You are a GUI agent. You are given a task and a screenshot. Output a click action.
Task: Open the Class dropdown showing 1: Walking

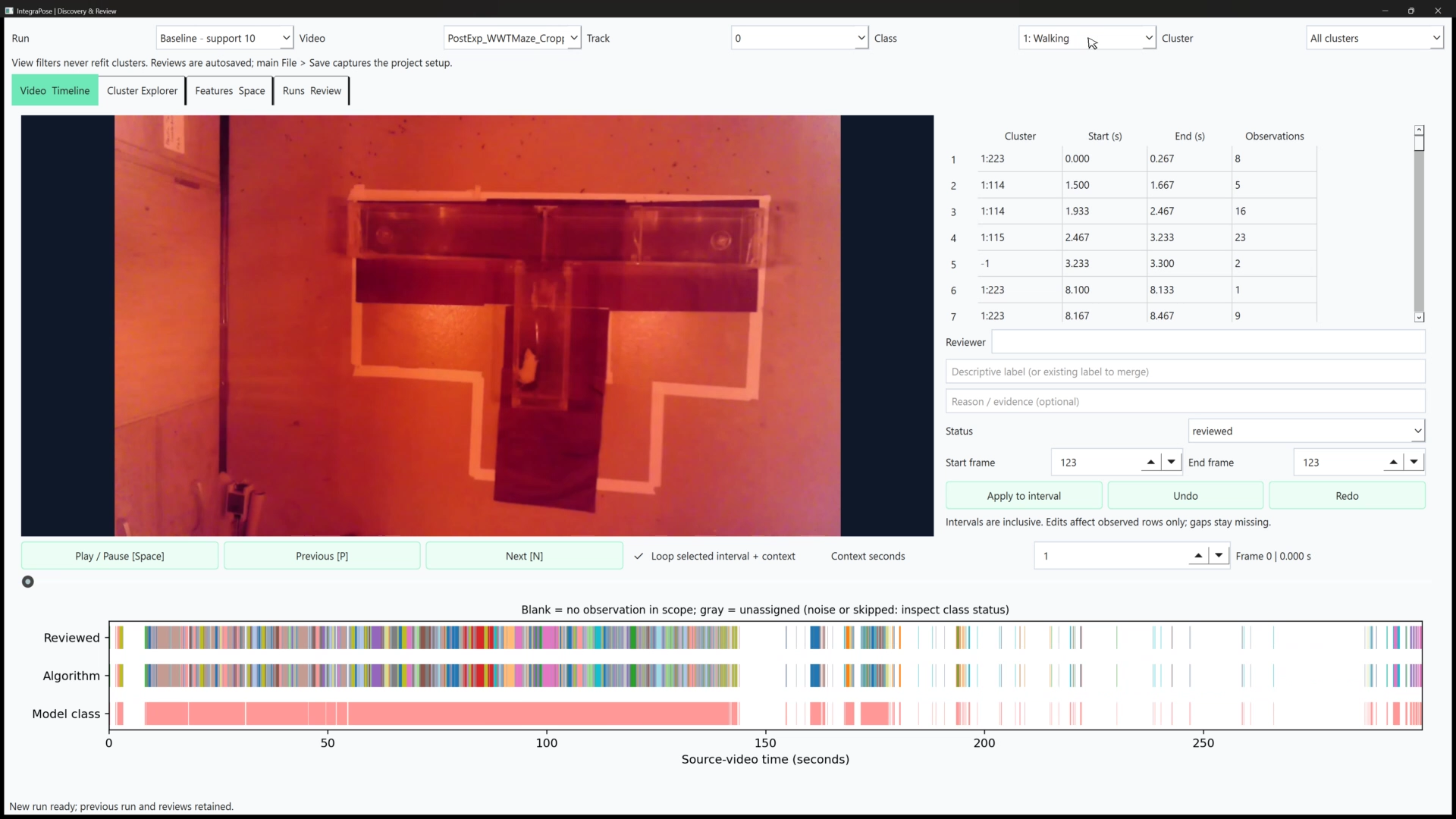[1087, 38]
